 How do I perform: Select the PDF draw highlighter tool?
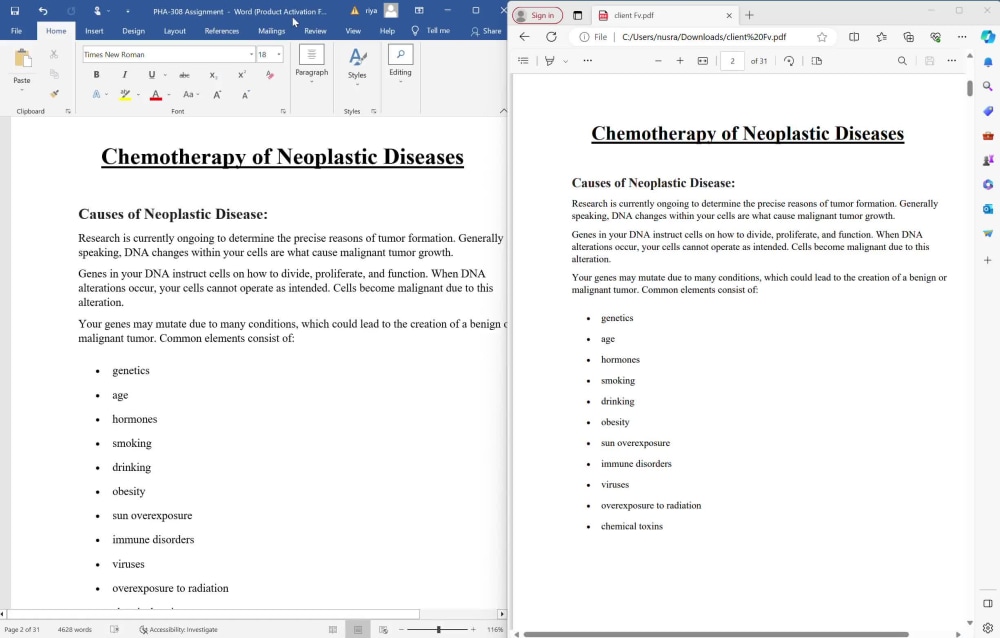click(549, 61)
